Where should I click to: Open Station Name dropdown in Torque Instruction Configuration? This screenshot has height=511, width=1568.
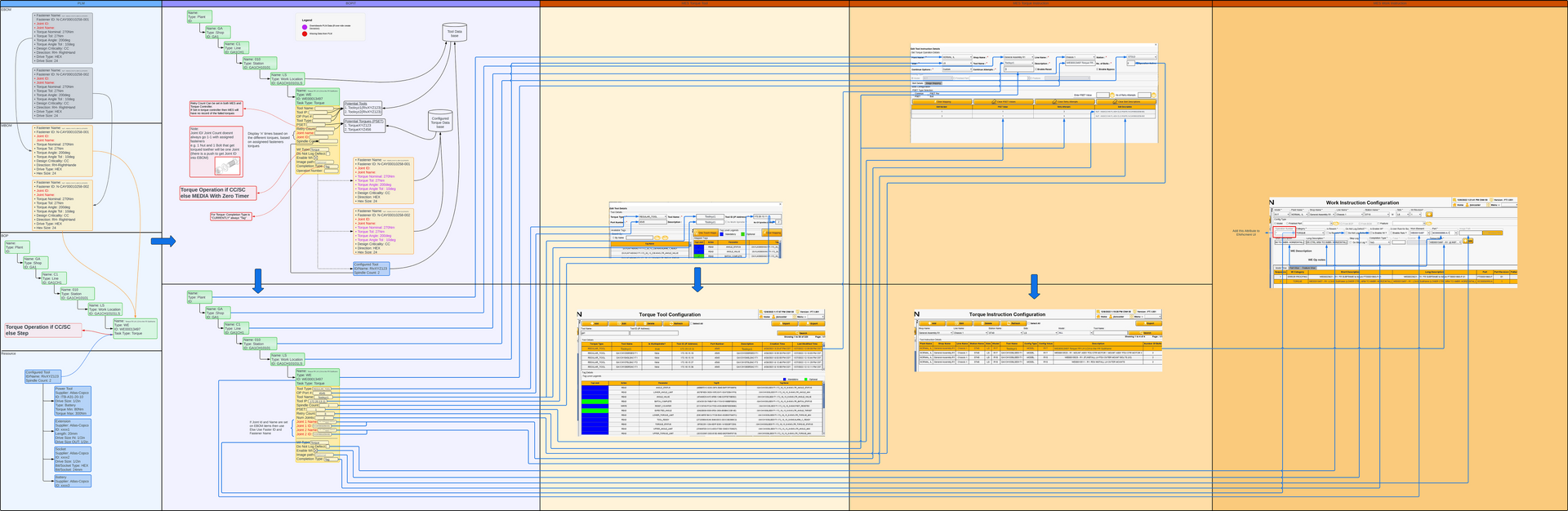coord(1005,333)
